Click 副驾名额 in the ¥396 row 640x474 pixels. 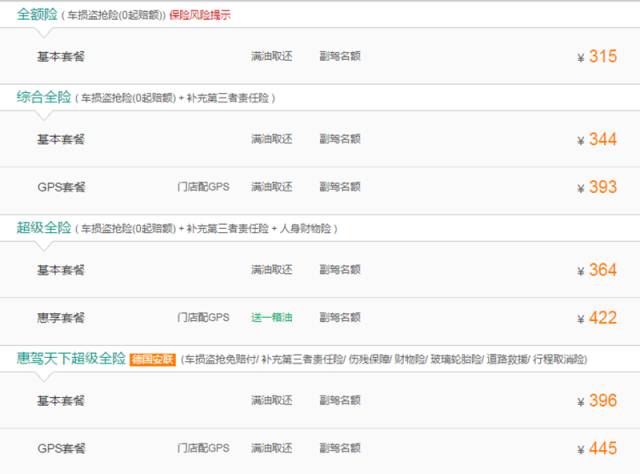340,400
